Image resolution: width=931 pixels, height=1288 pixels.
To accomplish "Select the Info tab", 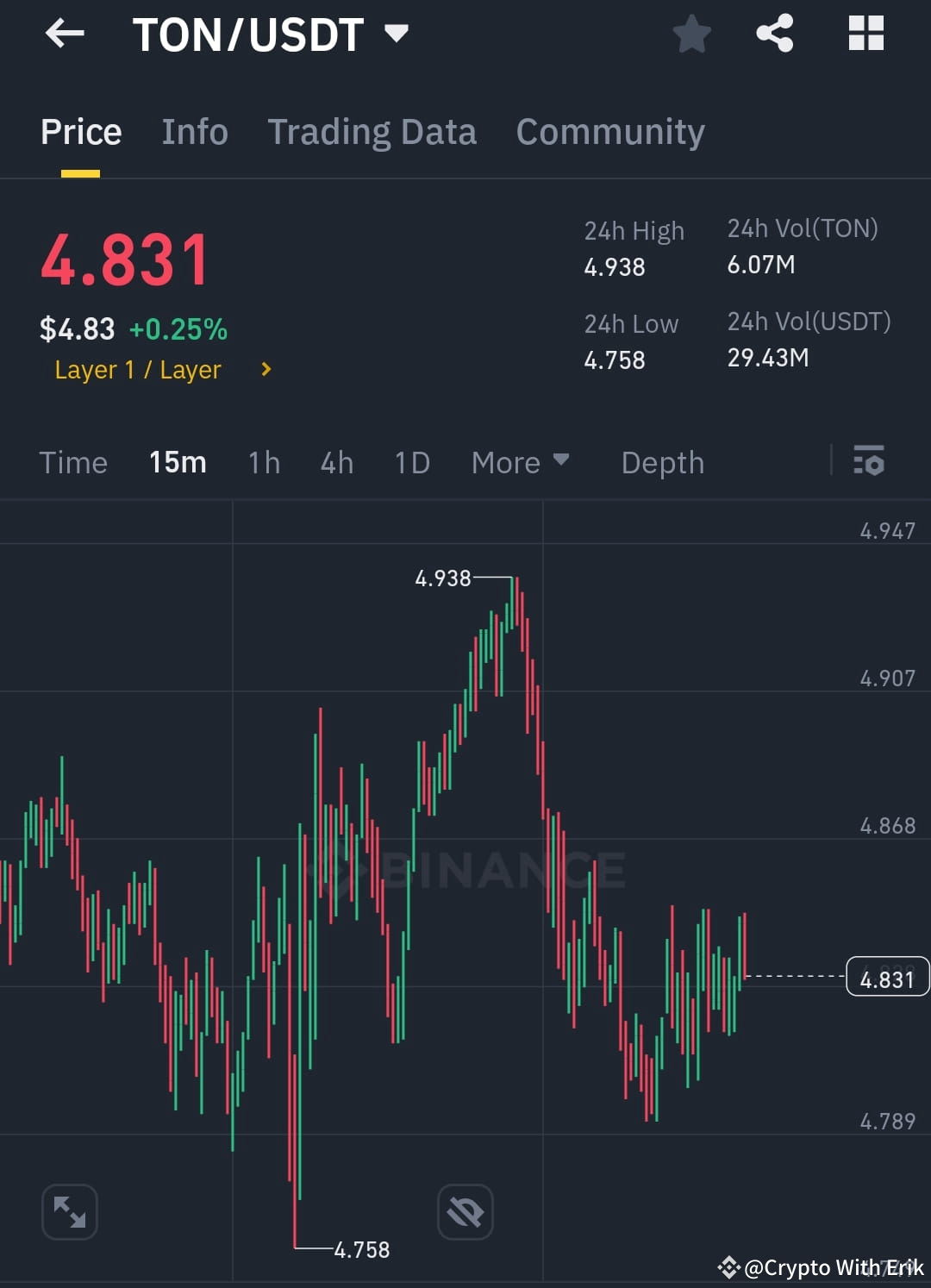I will click(194, 131).
